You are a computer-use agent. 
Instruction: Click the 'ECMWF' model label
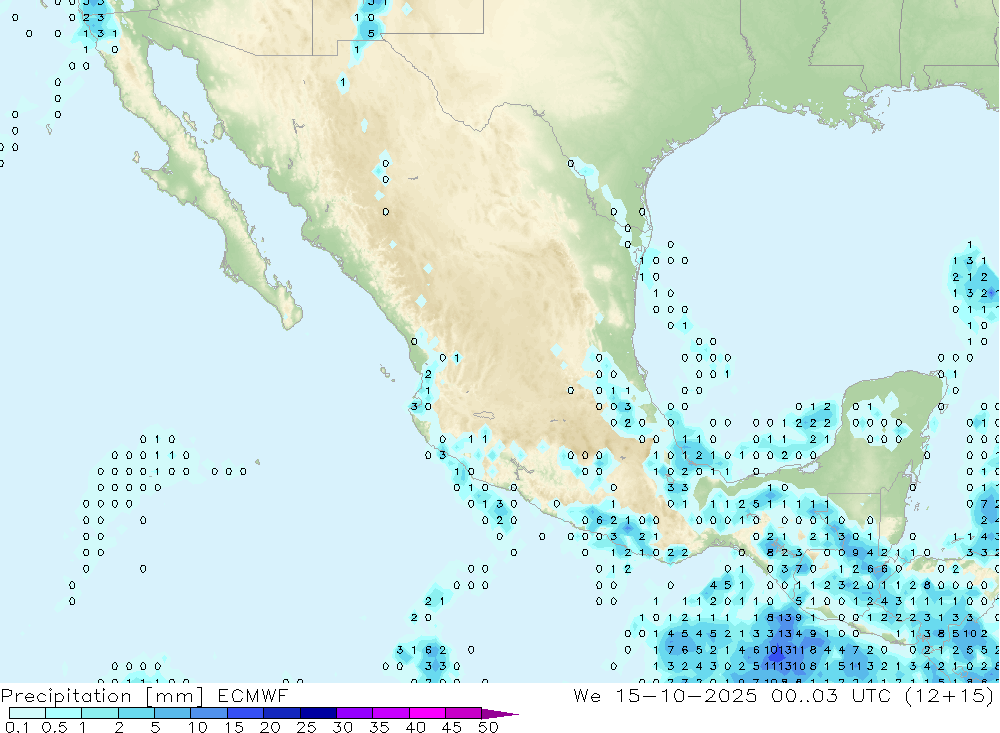(x=253, y=695)
